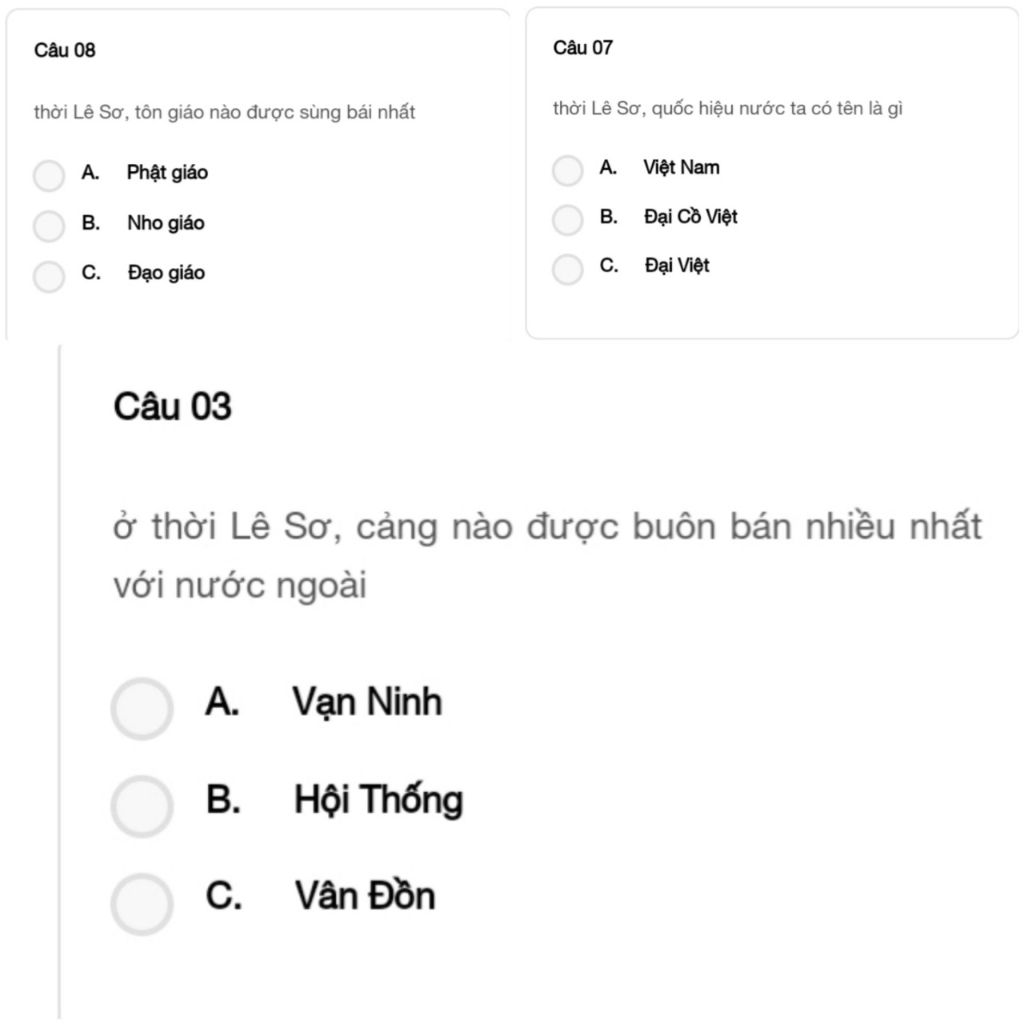Select radio button for Phật giáo
The width and height of the screenshot is (1024, 1024).
(49, 175)
